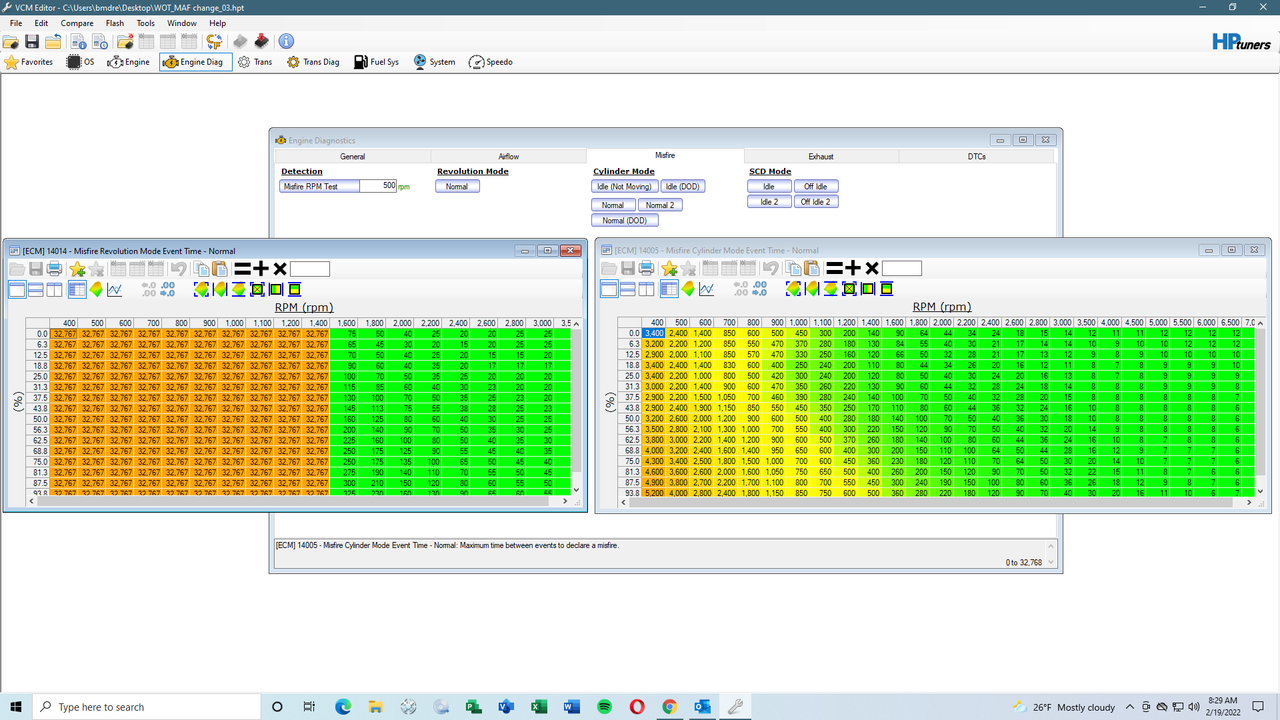
Task: Click the multiply icon in 14005 window
Action: click(x=872, y=268)
